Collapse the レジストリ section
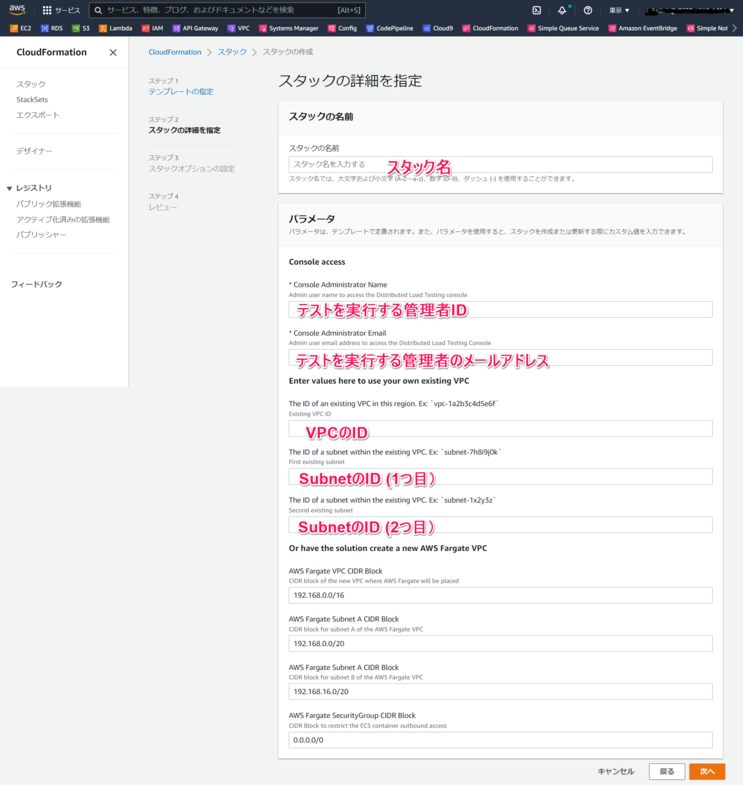743x800 pixels. click(9, 188)
